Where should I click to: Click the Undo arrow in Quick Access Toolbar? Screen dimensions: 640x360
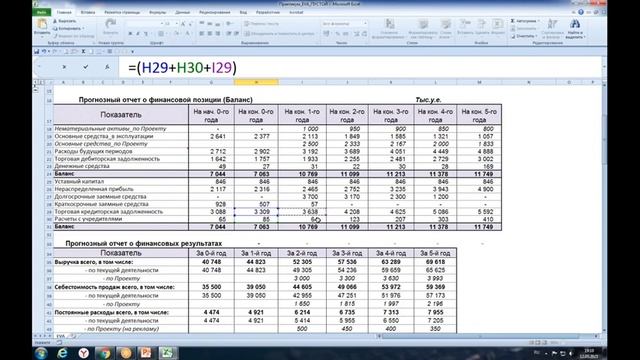tap(44, 51)
